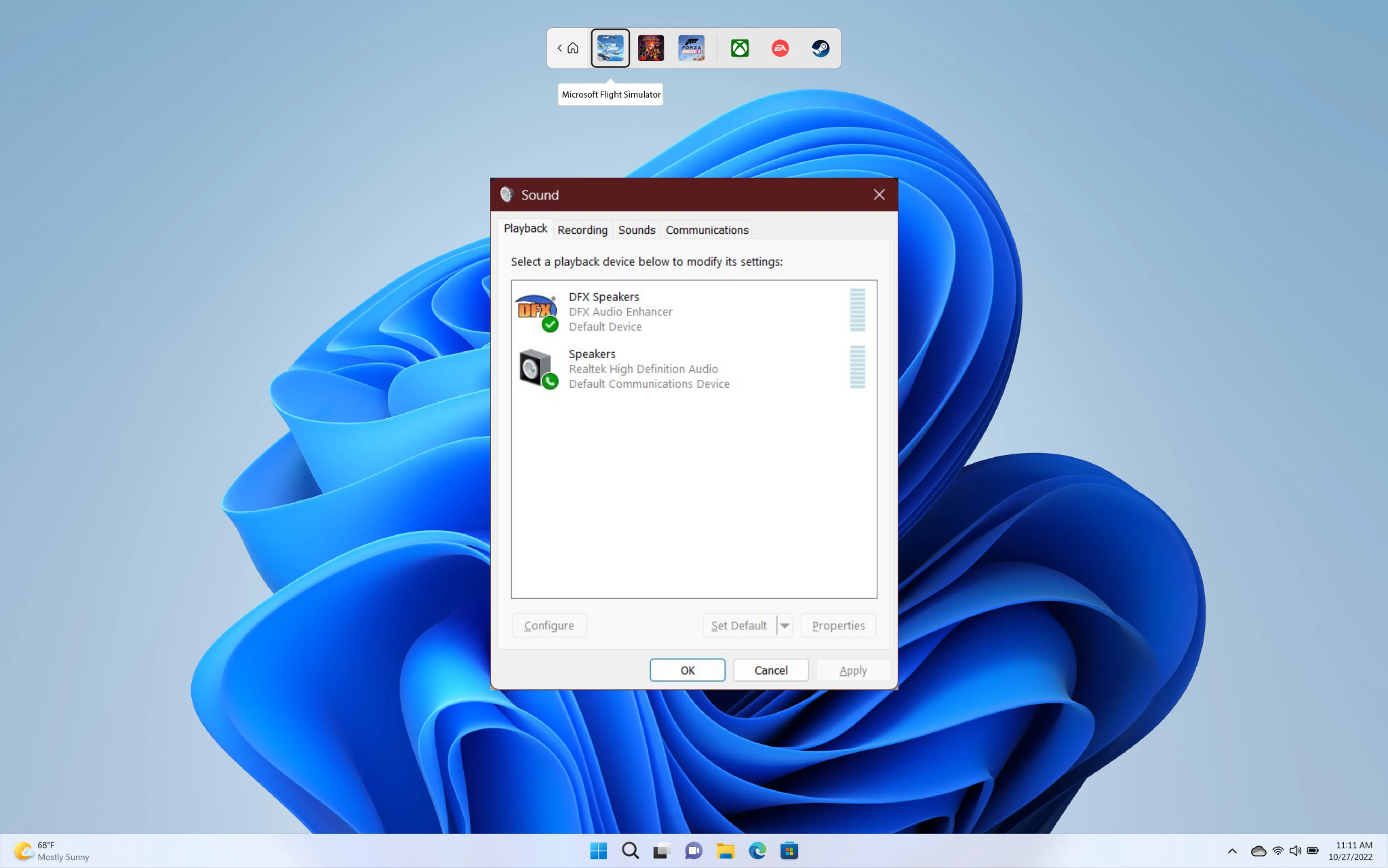The height and width of the screenshot is (868, 1388).
Task: Click Properties for selected audio device
Action: tap(838, 625)
